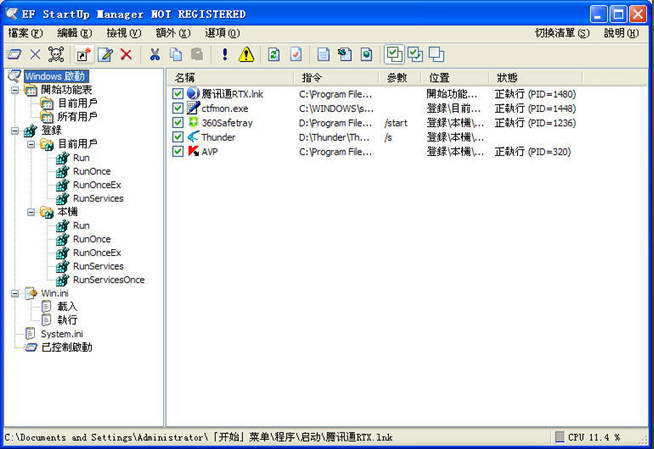The image size is (654, 449).
Task: Click the scissors cut icon
Action: coord(155,54)
